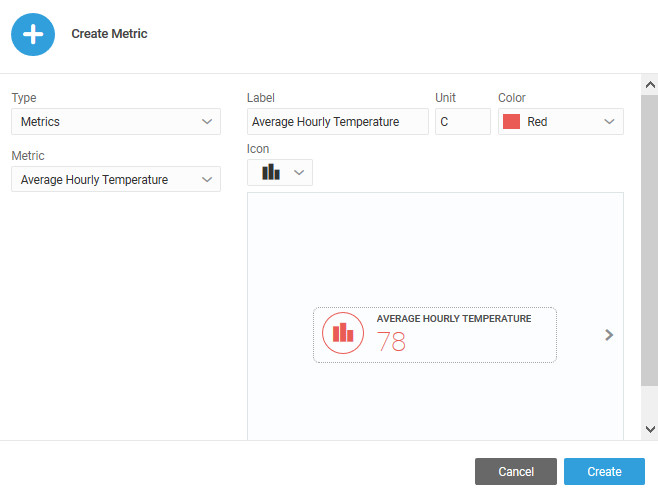This screenshot has width=658, height=497.
Task: Open the Type dropdown showing Metrics
Action: [x=116, y=122]
